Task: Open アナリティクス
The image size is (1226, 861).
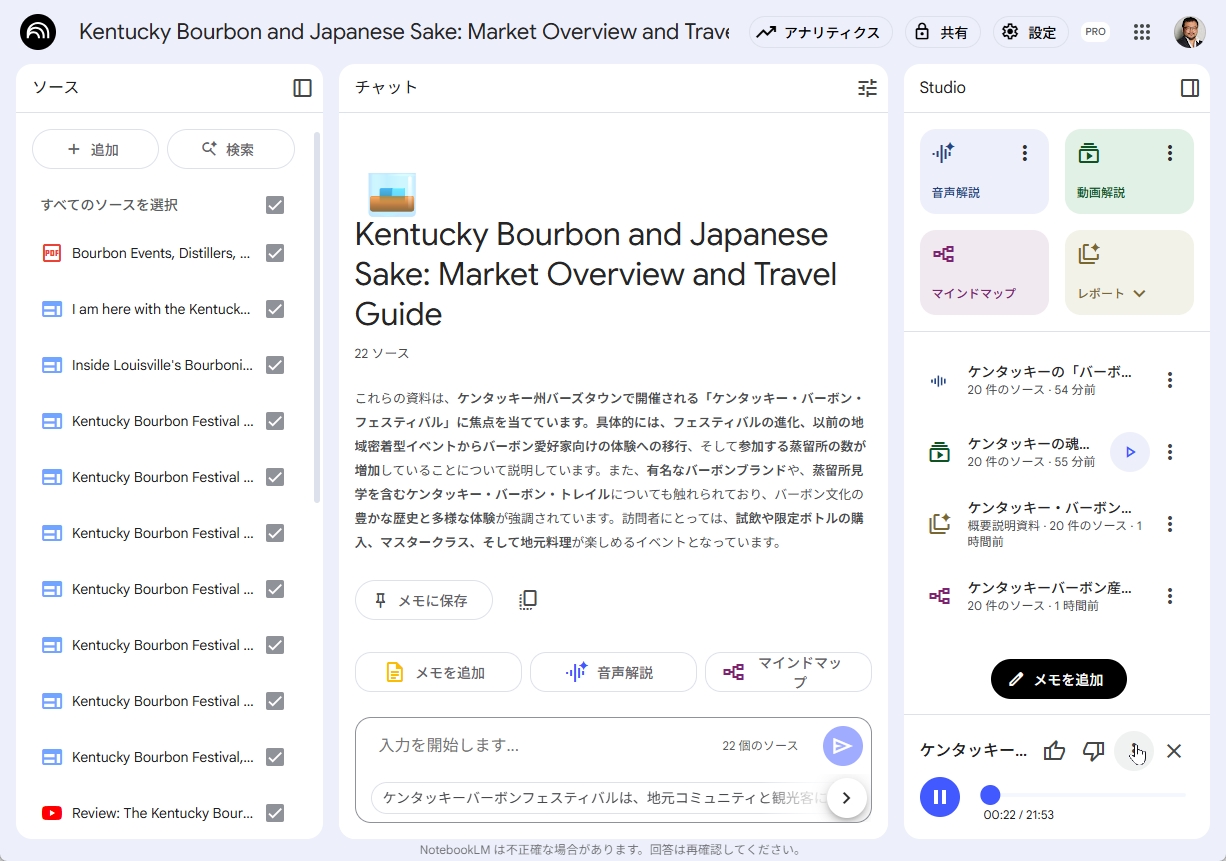Action: 821,32
